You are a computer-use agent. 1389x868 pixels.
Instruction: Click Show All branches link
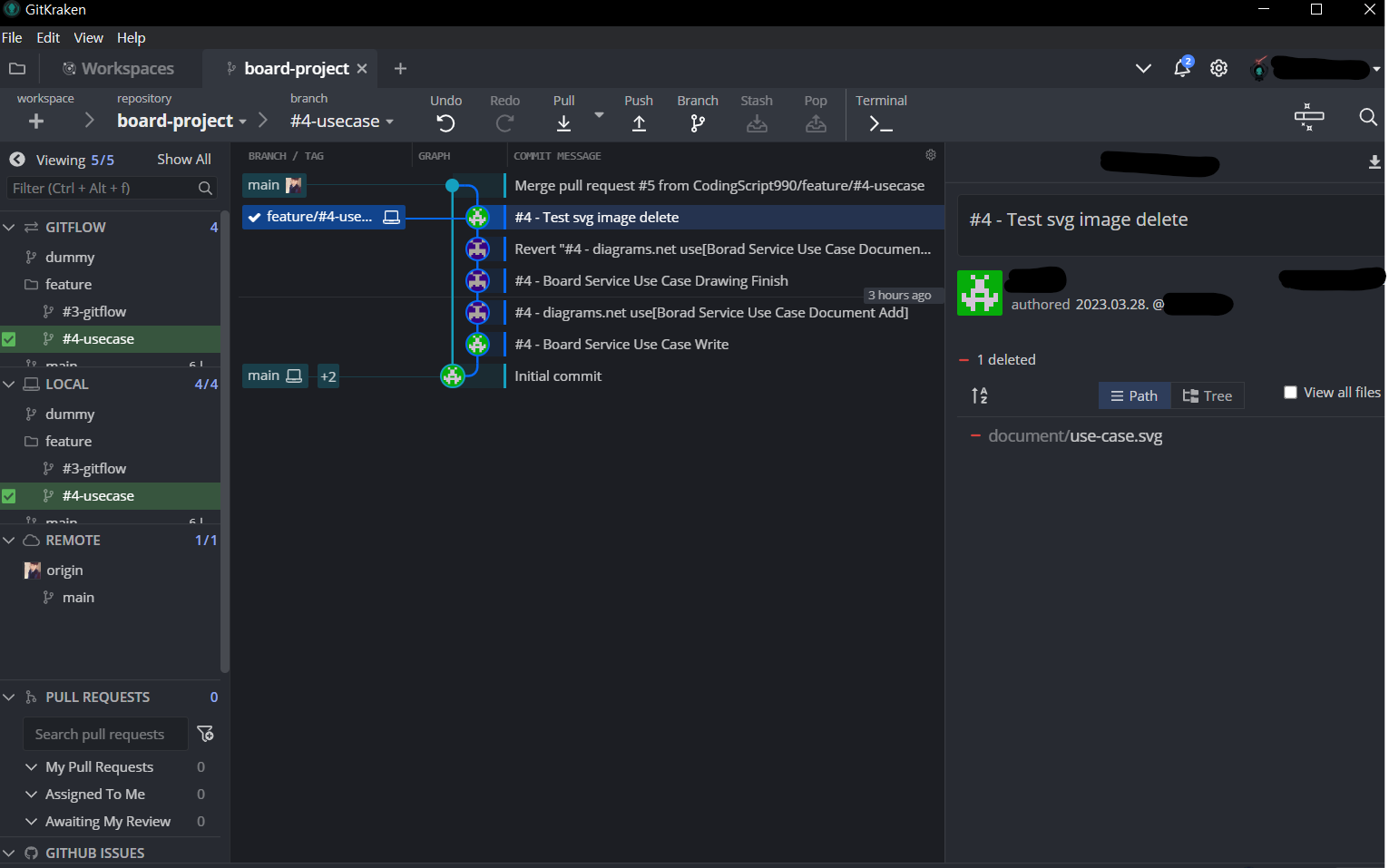click(184, 160)
